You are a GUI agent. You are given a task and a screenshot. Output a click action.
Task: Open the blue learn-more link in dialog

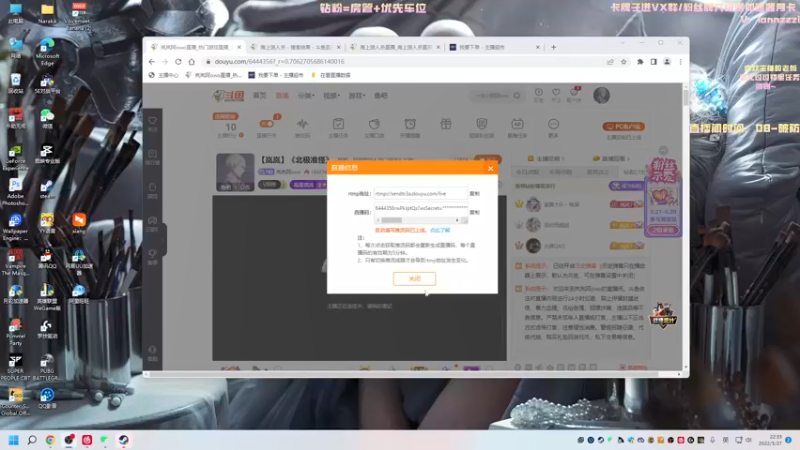coord(440,231)
